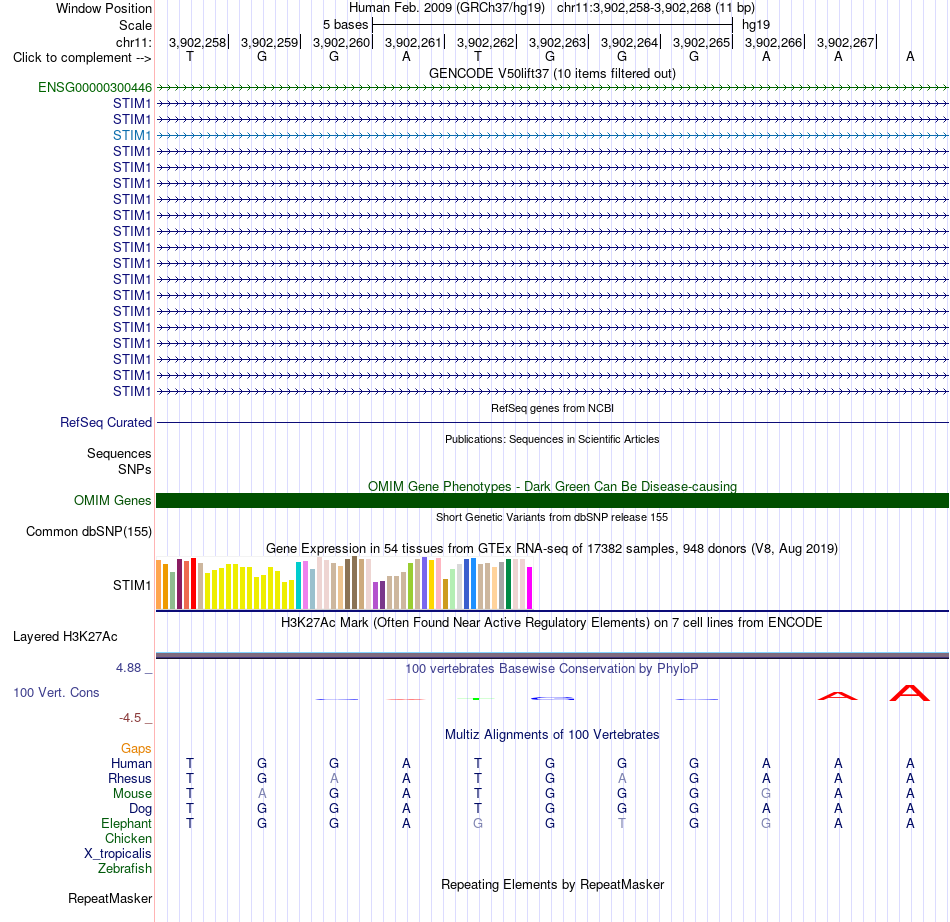Open the RefSeq Curated track label

point(105,423)
